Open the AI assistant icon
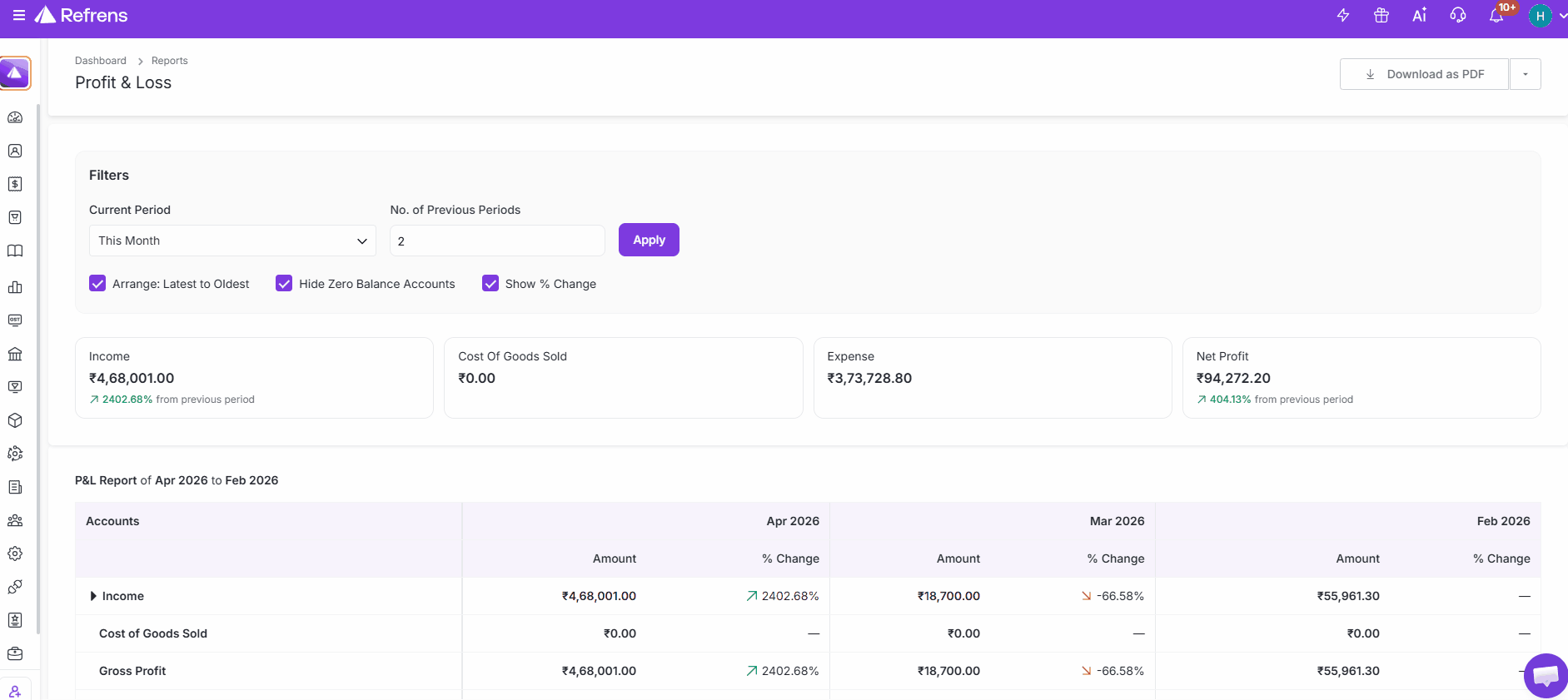This screenshot has width=1568, height=700. (1420, 16)
